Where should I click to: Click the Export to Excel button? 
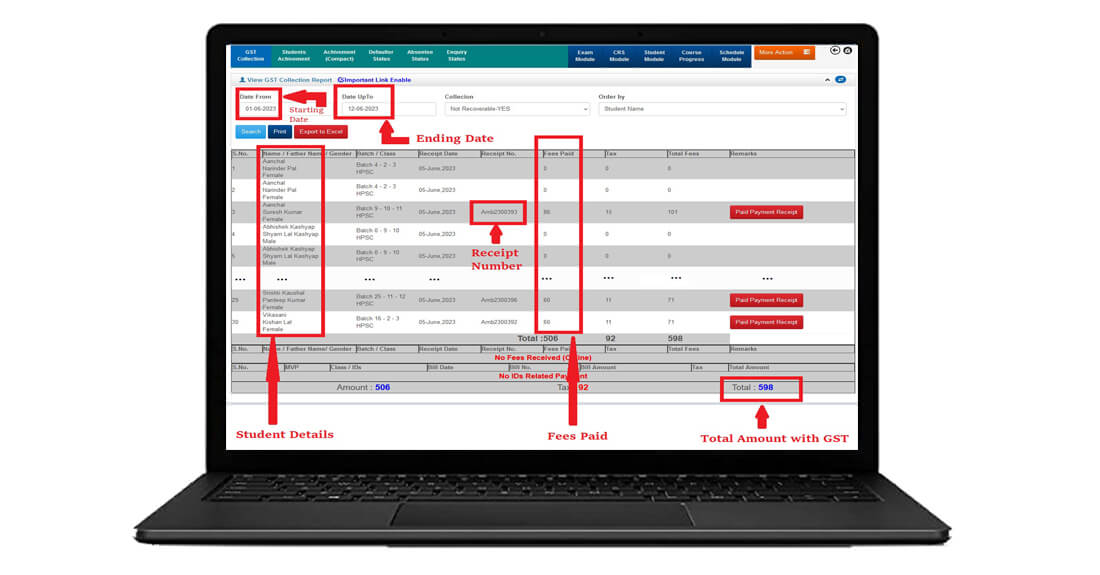(x=321, y=131)
